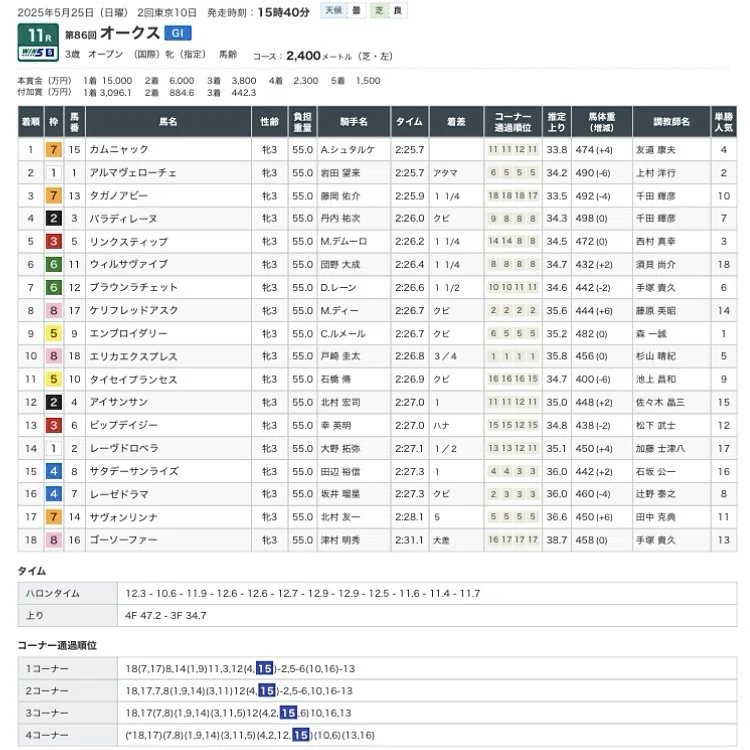Image resolution: width=750 pixels, height=750 pixels.
Task: Click black frame 2 box in パラディレーヌ row
Action: pos(54,219)
